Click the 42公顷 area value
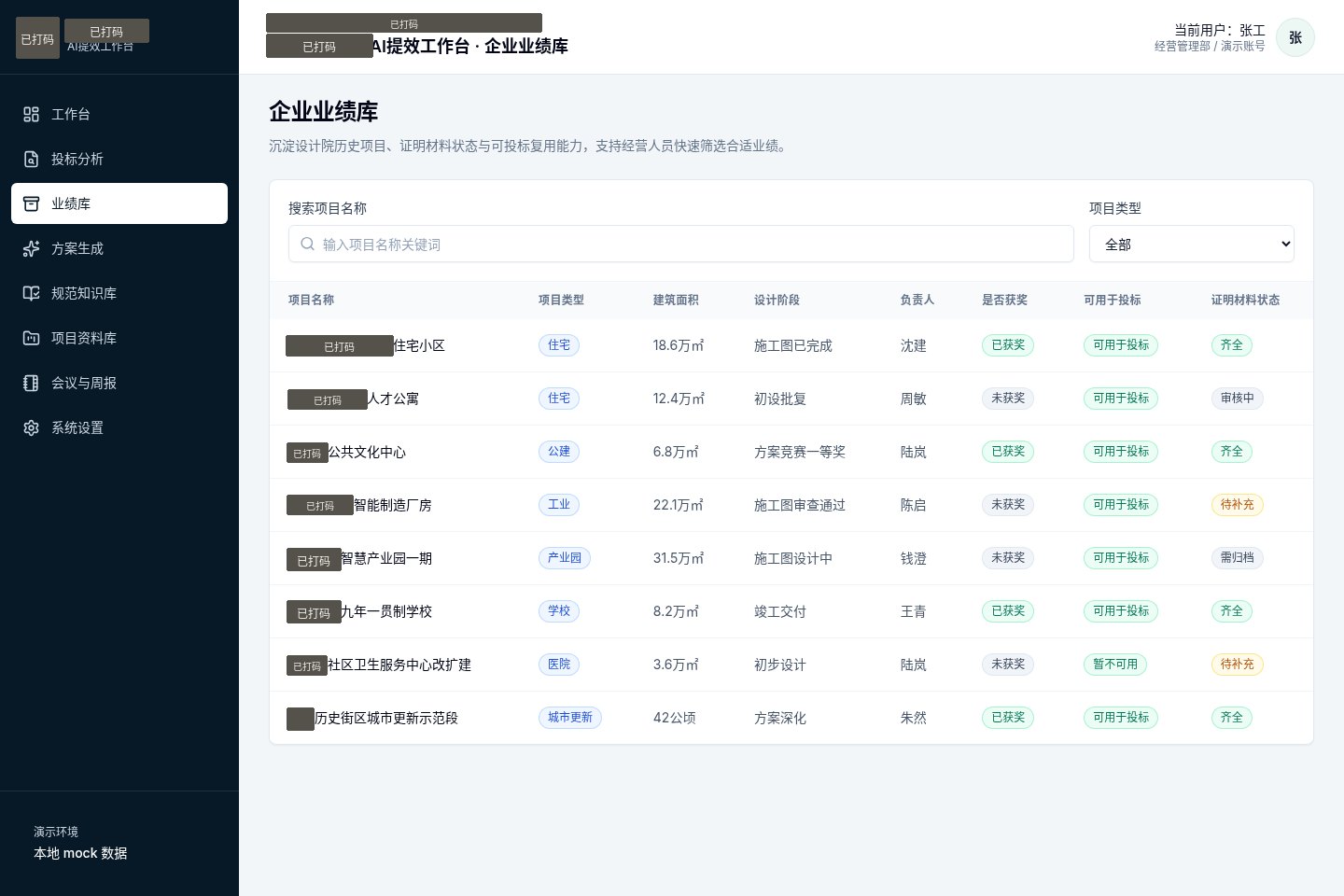The width and height of the screenshot is (1344, 896). 674,718
